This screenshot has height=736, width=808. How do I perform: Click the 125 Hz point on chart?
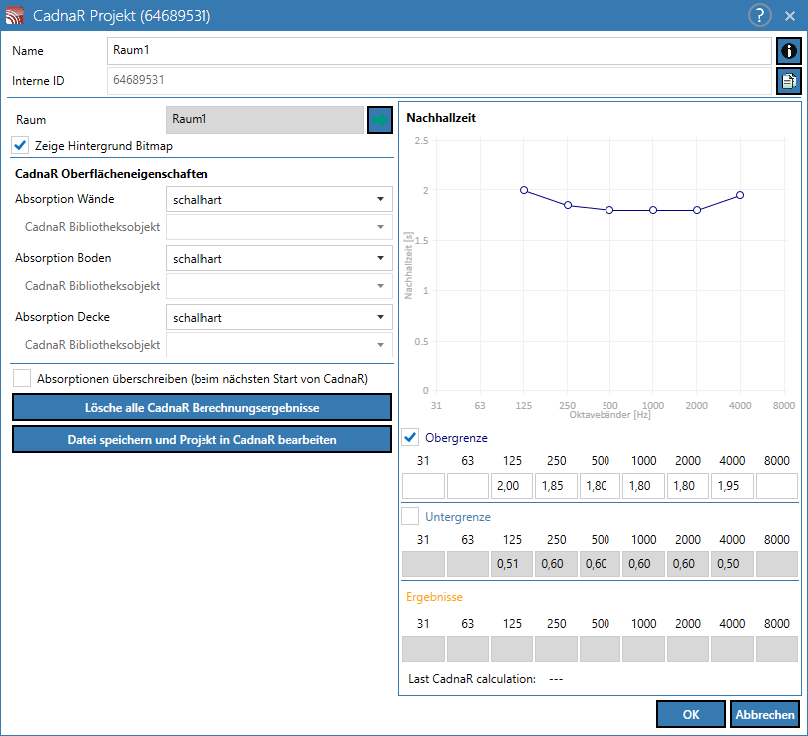pyautogui.click(x=524, y=190)
